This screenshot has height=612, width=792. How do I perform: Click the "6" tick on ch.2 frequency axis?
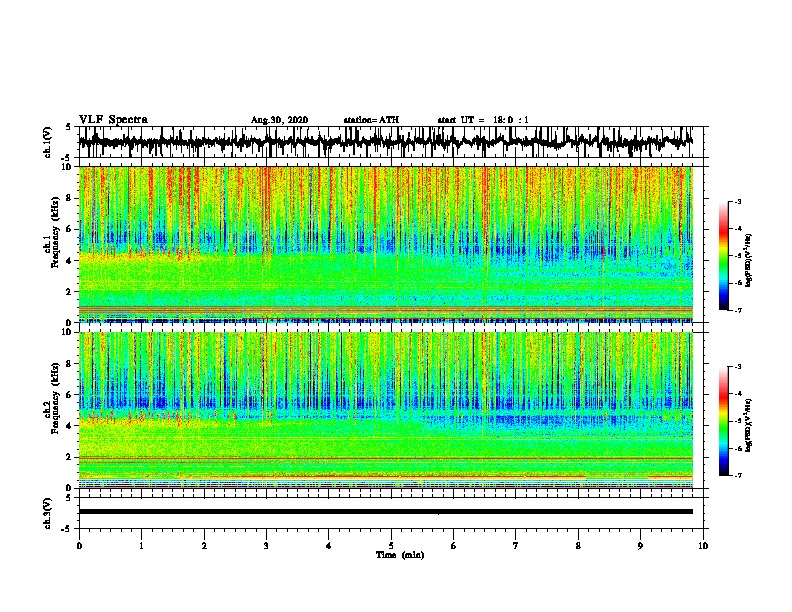(x=71, y=395)
